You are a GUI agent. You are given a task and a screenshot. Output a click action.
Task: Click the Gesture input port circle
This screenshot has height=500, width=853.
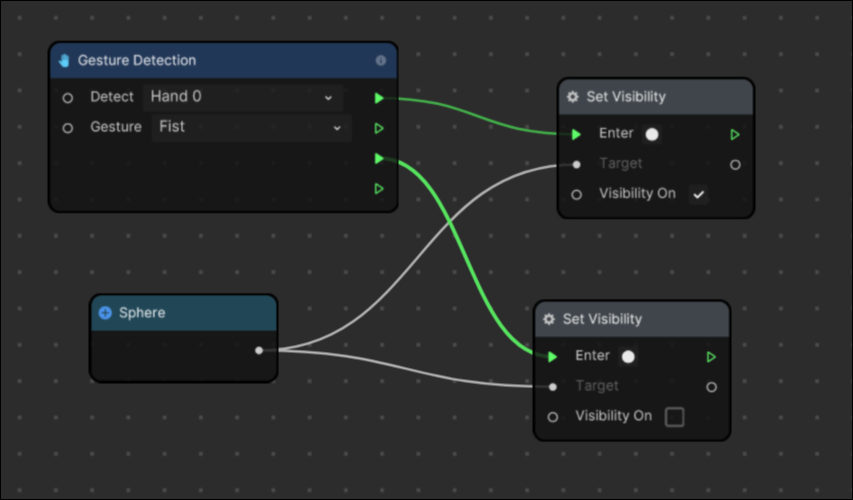(x=67, y=128)
